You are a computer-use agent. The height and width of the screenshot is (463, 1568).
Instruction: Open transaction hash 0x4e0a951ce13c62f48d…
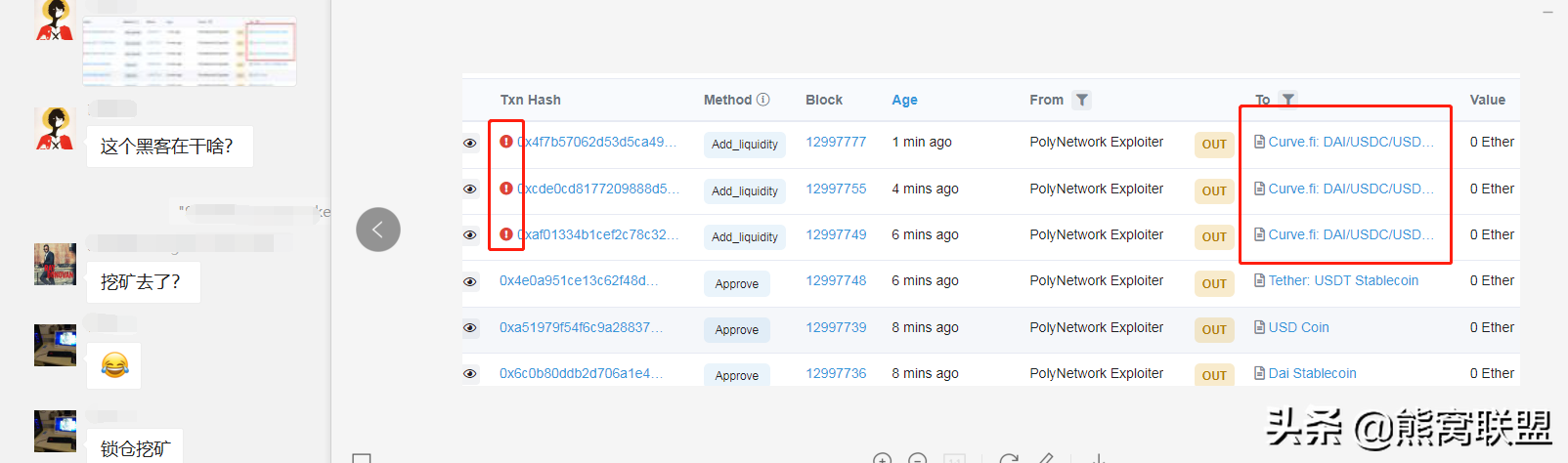click(579, 280)
